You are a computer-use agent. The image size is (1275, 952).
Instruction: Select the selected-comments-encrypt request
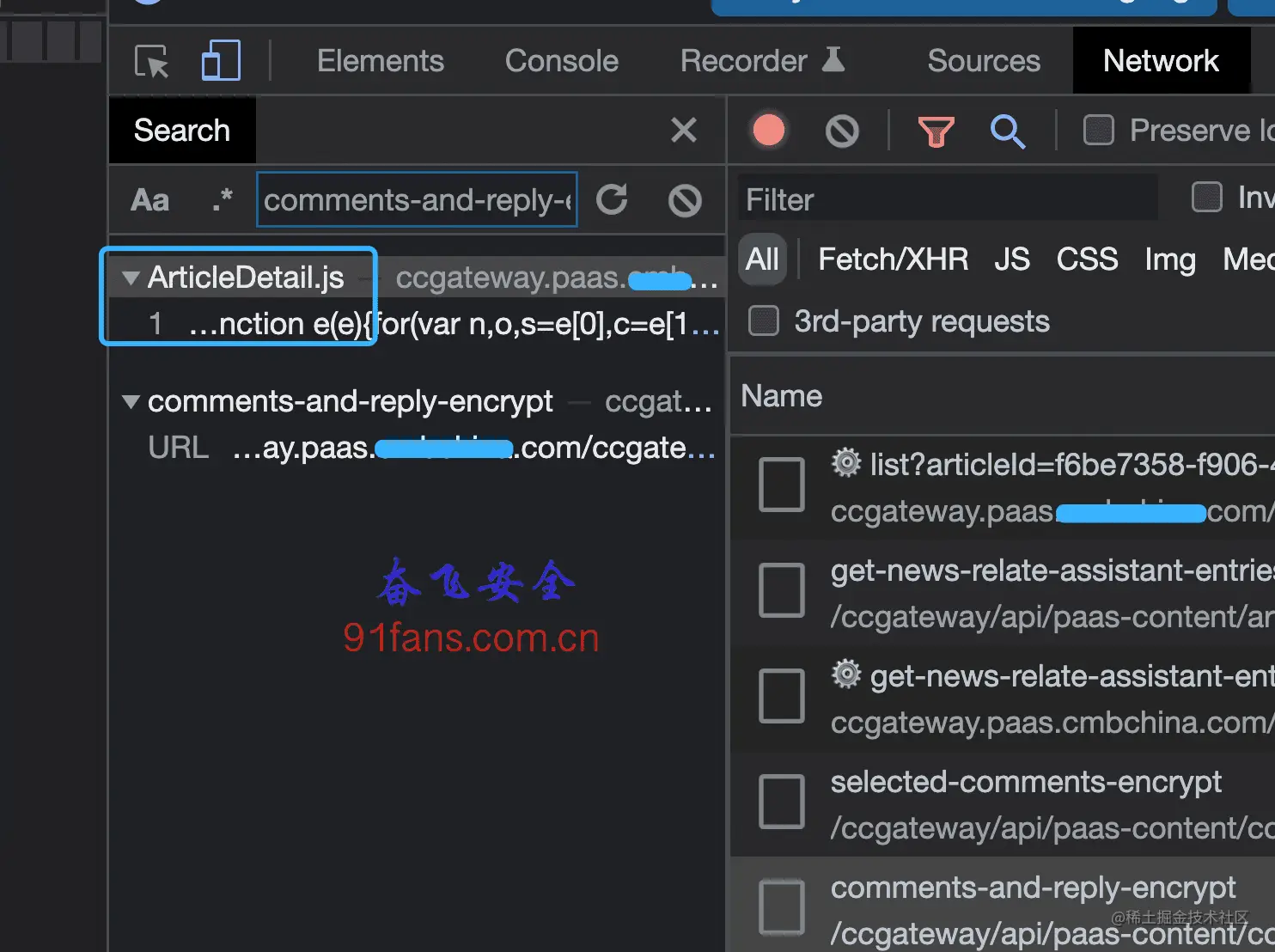point(1003,804)
